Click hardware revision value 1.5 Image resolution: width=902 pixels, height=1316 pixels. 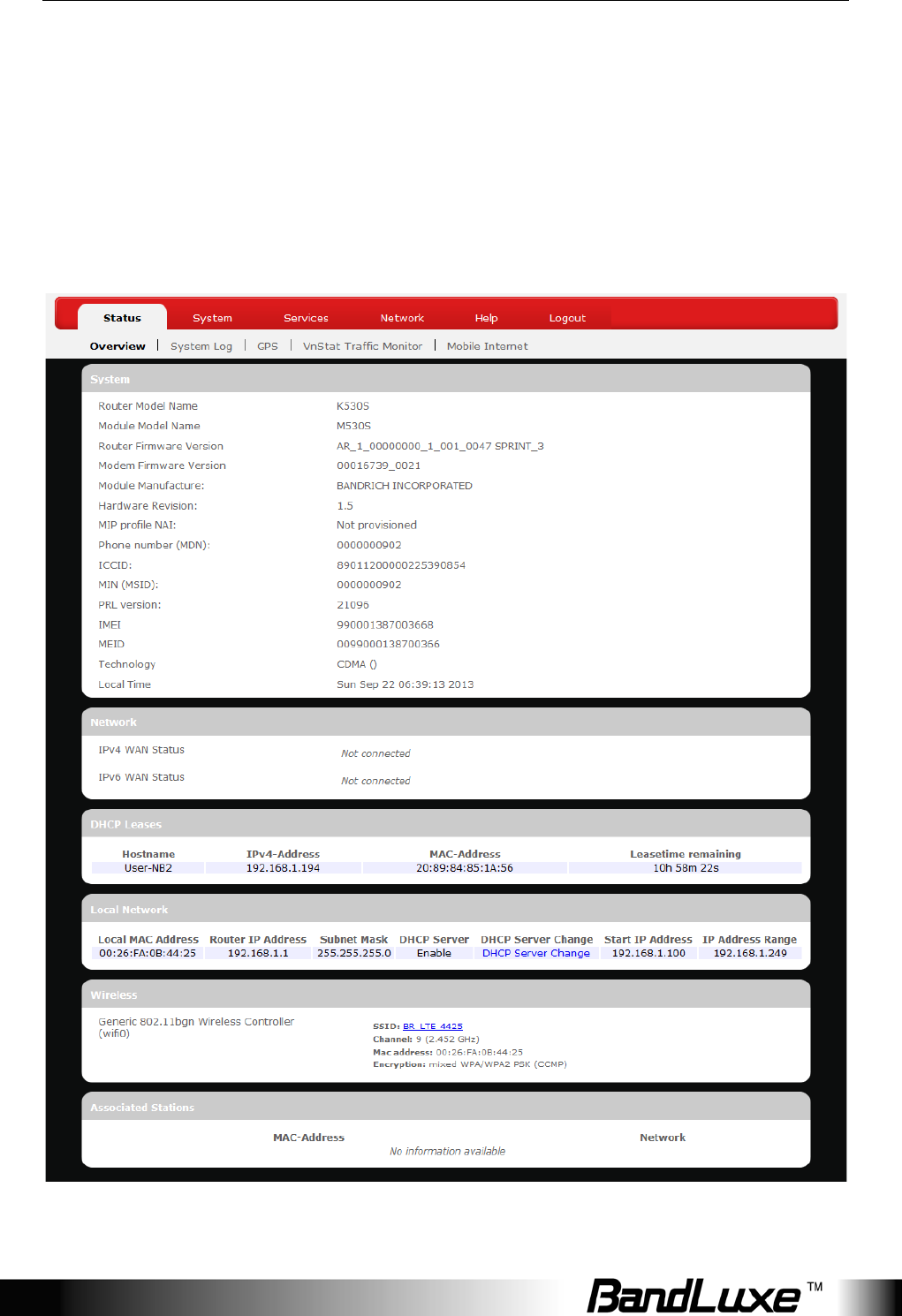[345, 506]
